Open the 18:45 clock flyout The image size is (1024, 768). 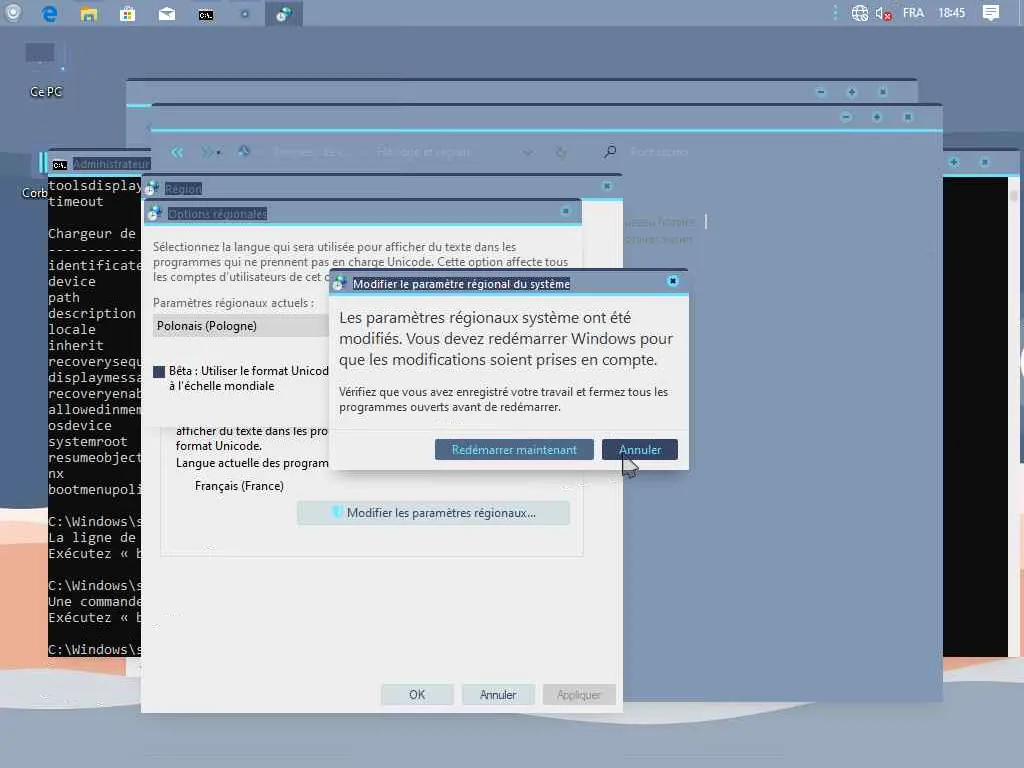(x=952, y=12)
